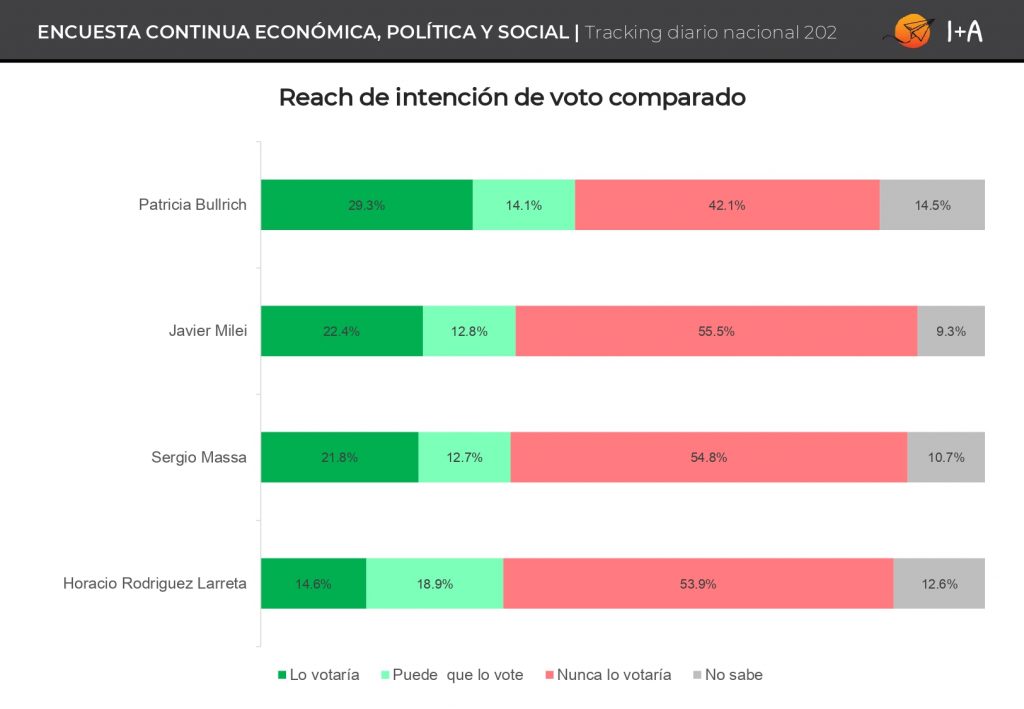Image resolution: width=1024 pixels, height=709 pixels.
Task: Select the Sergio Massa axis label
Action: pos(198,457)
